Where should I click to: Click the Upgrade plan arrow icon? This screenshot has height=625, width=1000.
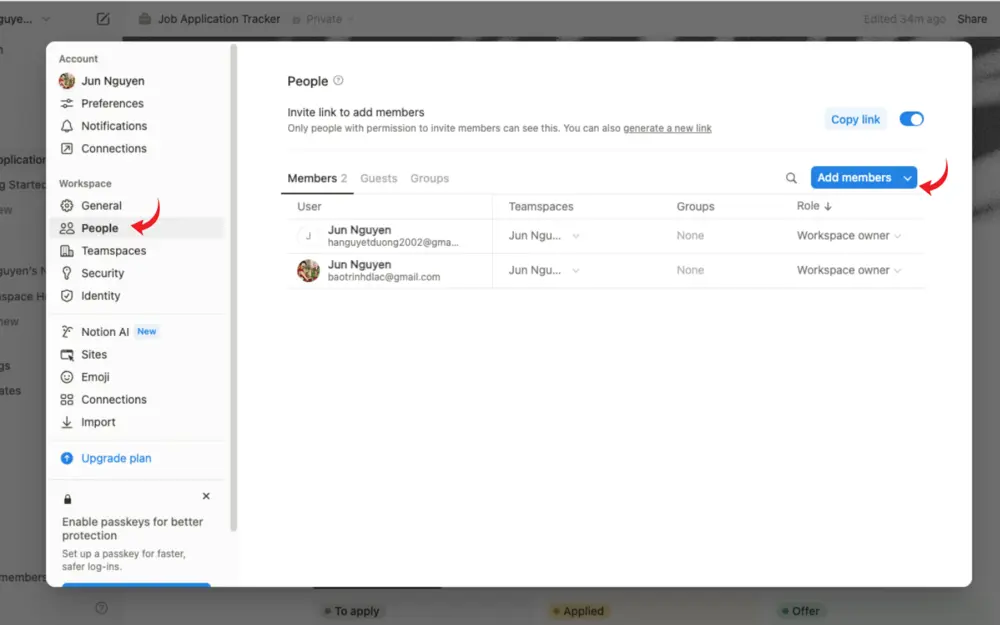pyautogui.click(x=67, y=458)
